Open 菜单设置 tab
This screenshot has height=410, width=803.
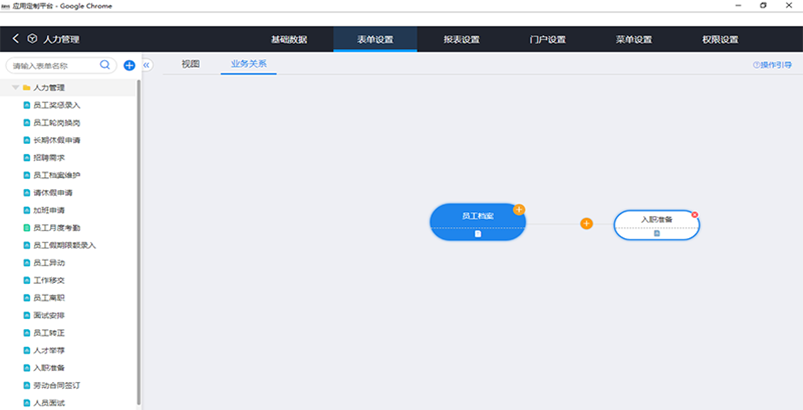click(634, 39)
